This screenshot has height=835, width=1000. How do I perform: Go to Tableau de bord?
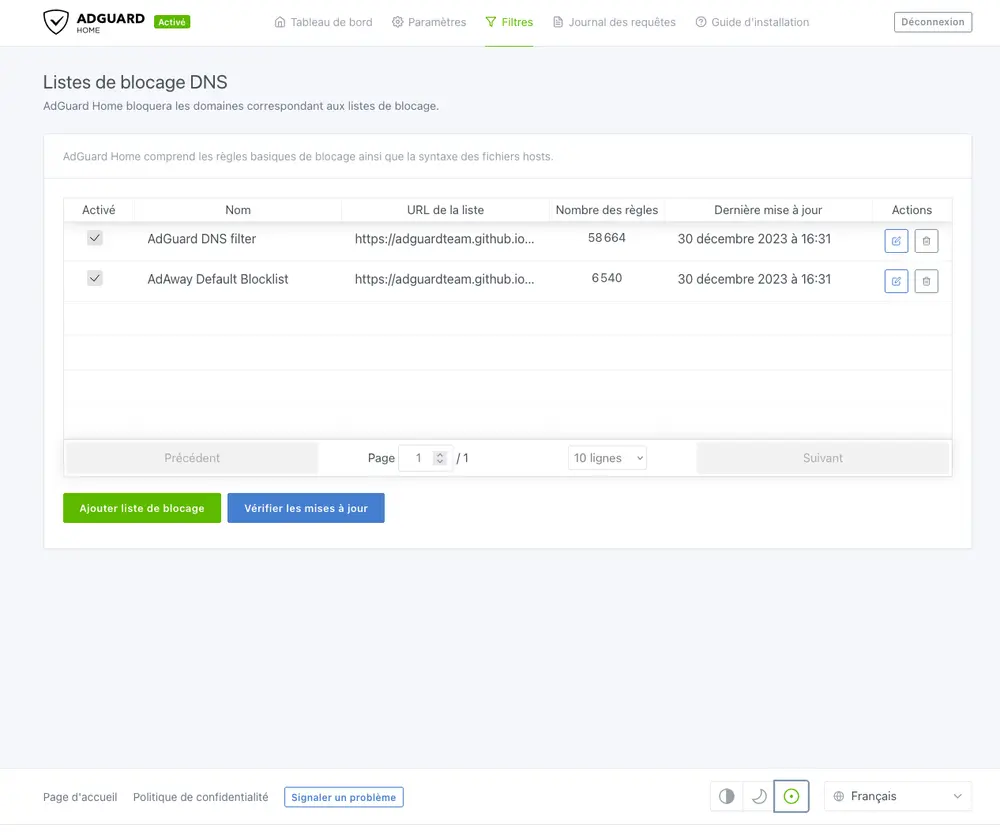pos(323,22)
